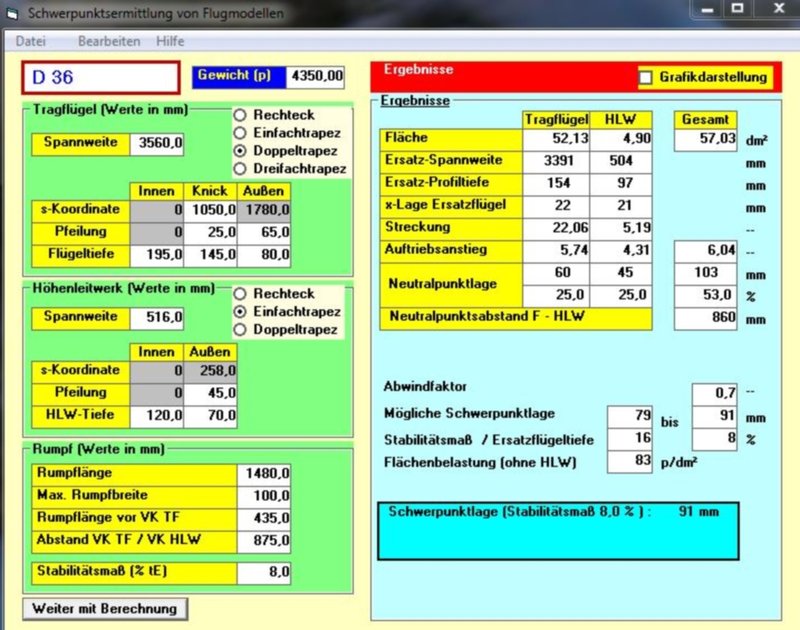Select Einfachtrapez for the Tragflügel
Image resolution: width=800 pixels, height=630 pixels.
[x=240, y=131]
